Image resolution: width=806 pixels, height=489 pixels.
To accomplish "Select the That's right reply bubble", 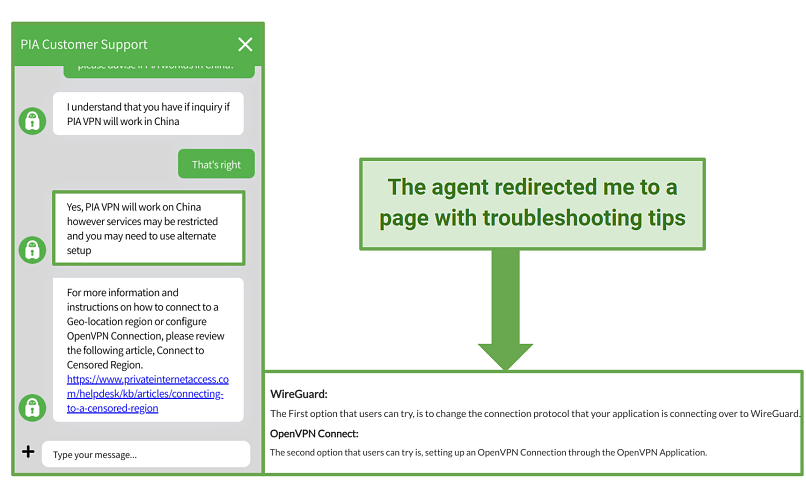I will pyautogui.click(x=216, y=164).
